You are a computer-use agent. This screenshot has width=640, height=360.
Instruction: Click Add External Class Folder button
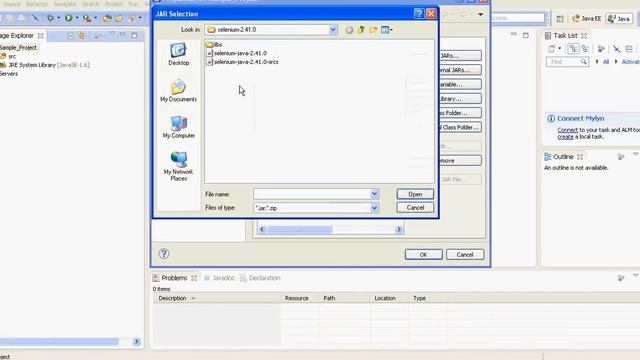(460, 127)
